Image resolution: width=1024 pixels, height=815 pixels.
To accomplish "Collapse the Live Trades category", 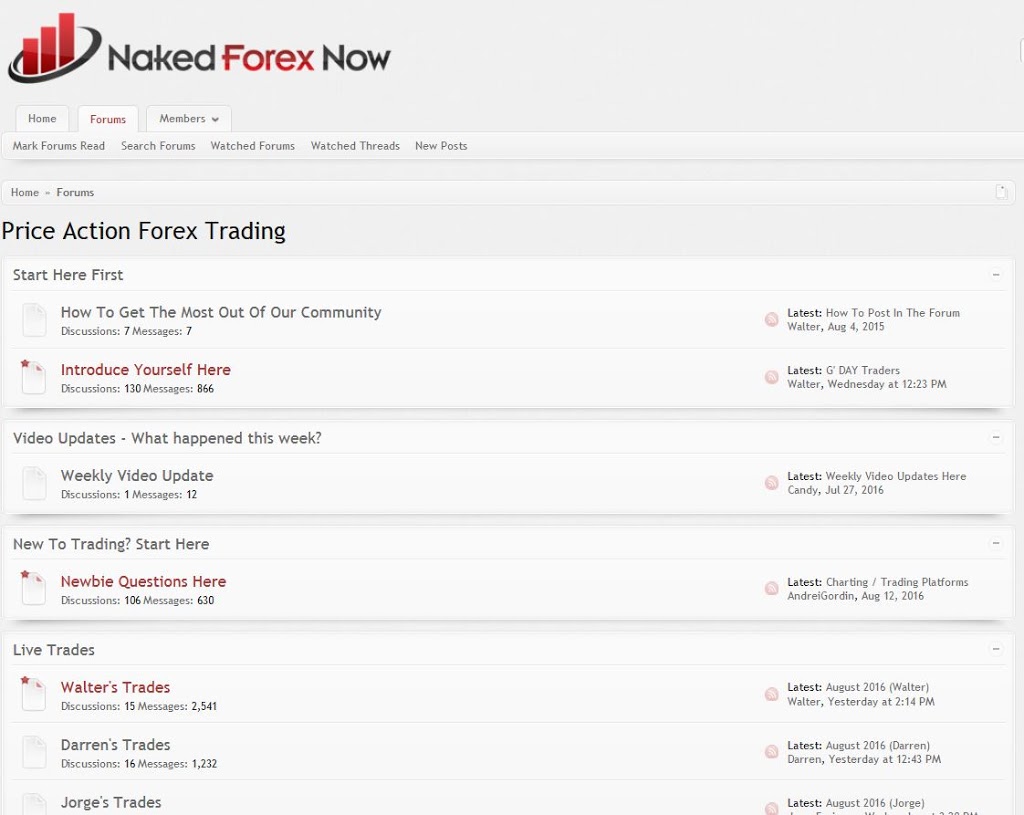I will [996, 649].
